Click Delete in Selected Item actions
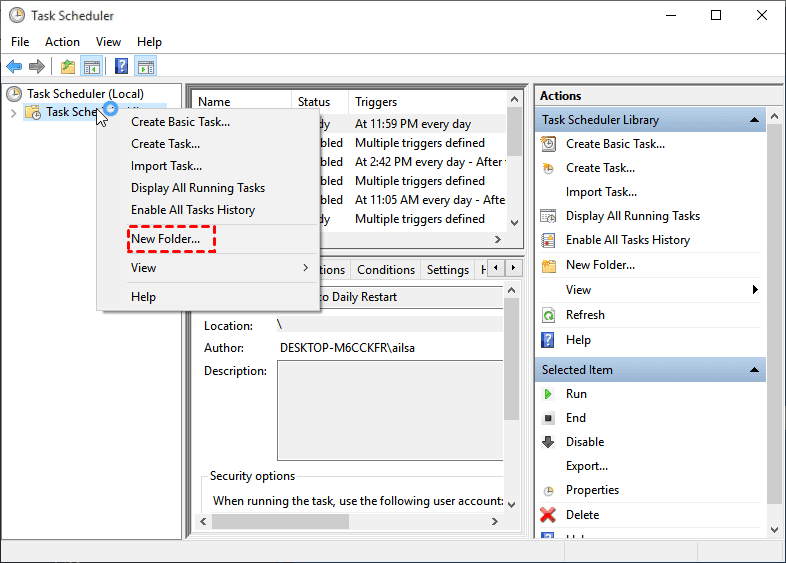 coord(582,515)
